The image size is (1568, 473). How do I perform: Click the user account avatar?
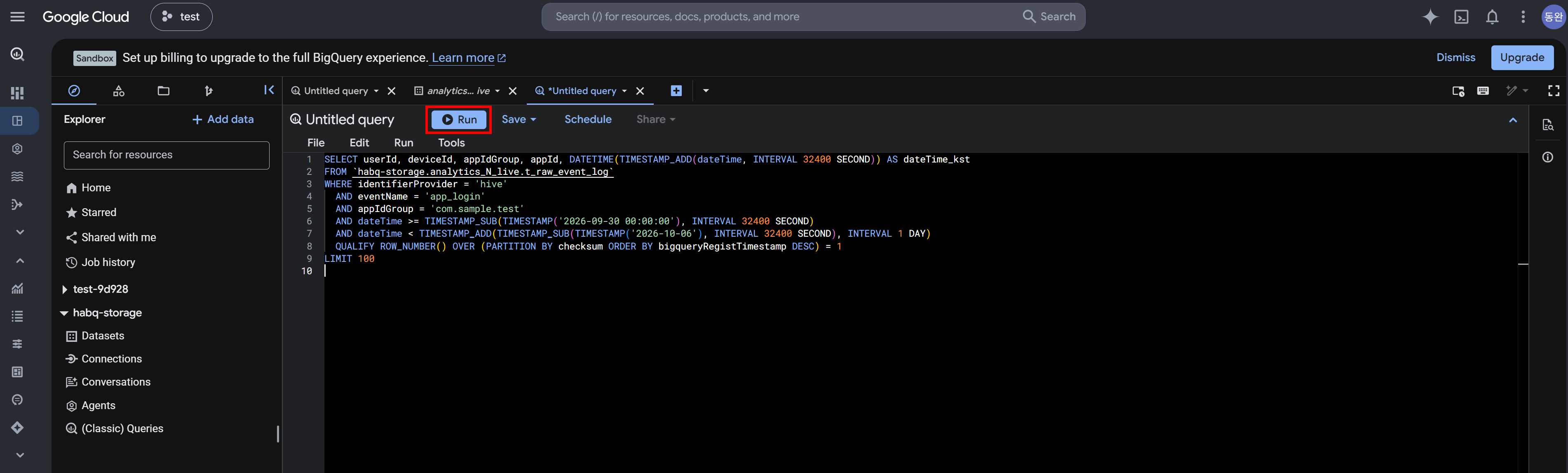click(1553, 17)
